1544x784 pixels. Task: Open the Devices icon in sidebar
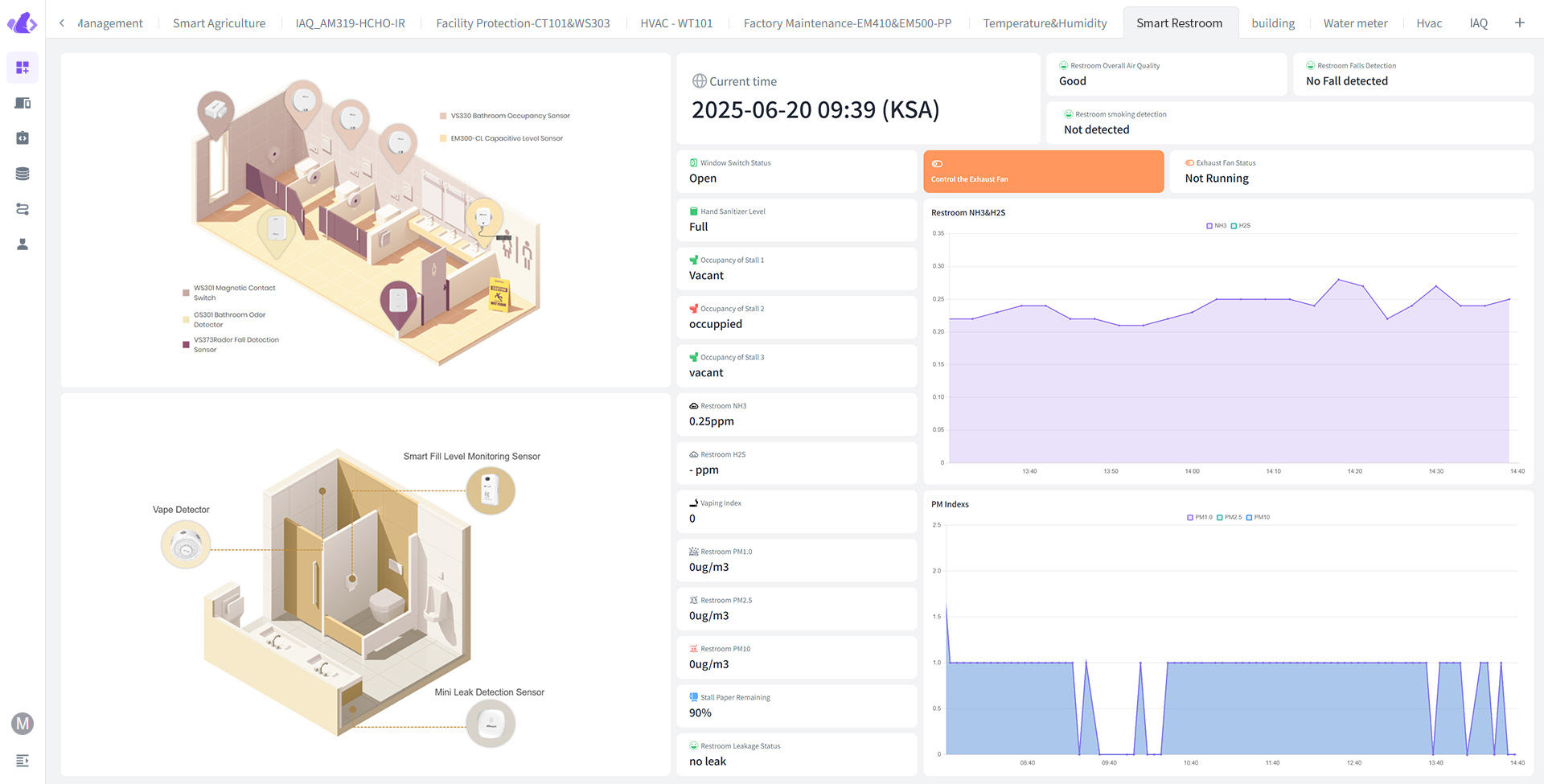pos(23,103)
